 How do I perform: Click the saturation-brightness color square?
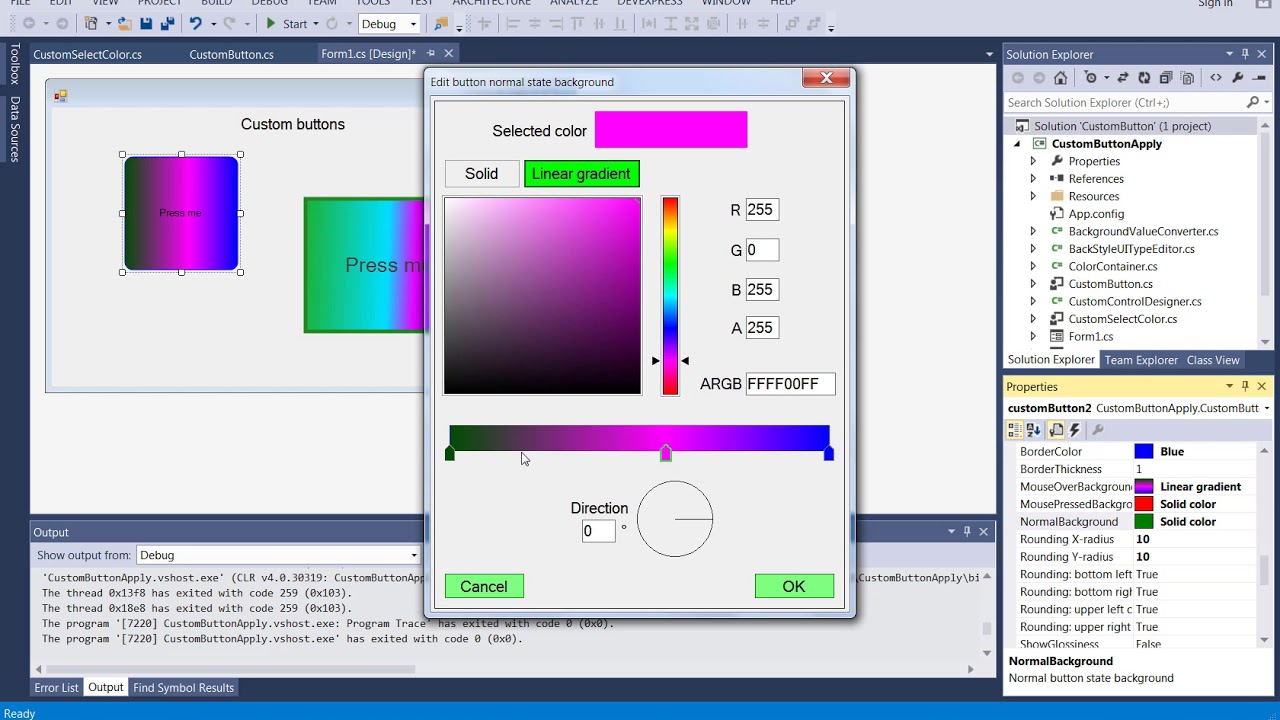[x=543, y=296]
